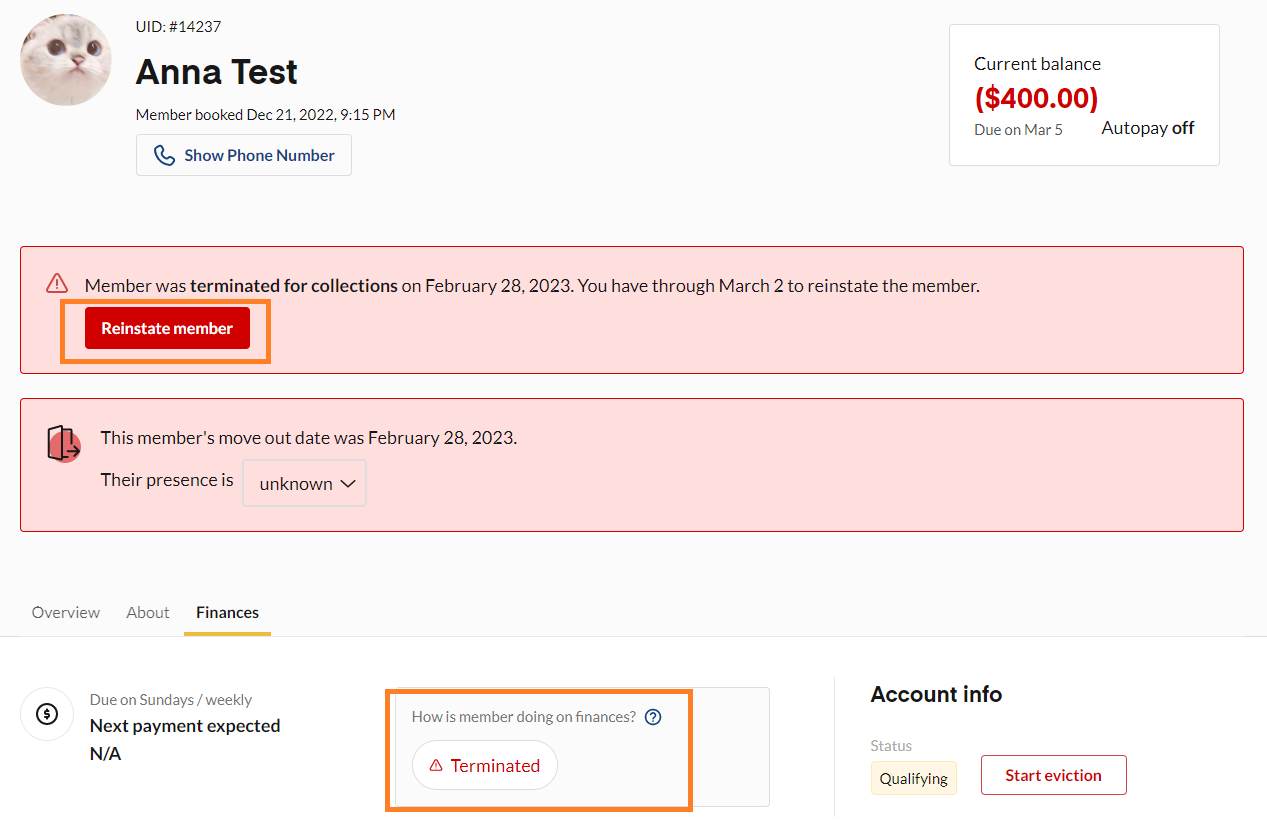Screen dimensions: 1267x833
Task: Click the Qualifying status badge
Action: pos(913,778)
